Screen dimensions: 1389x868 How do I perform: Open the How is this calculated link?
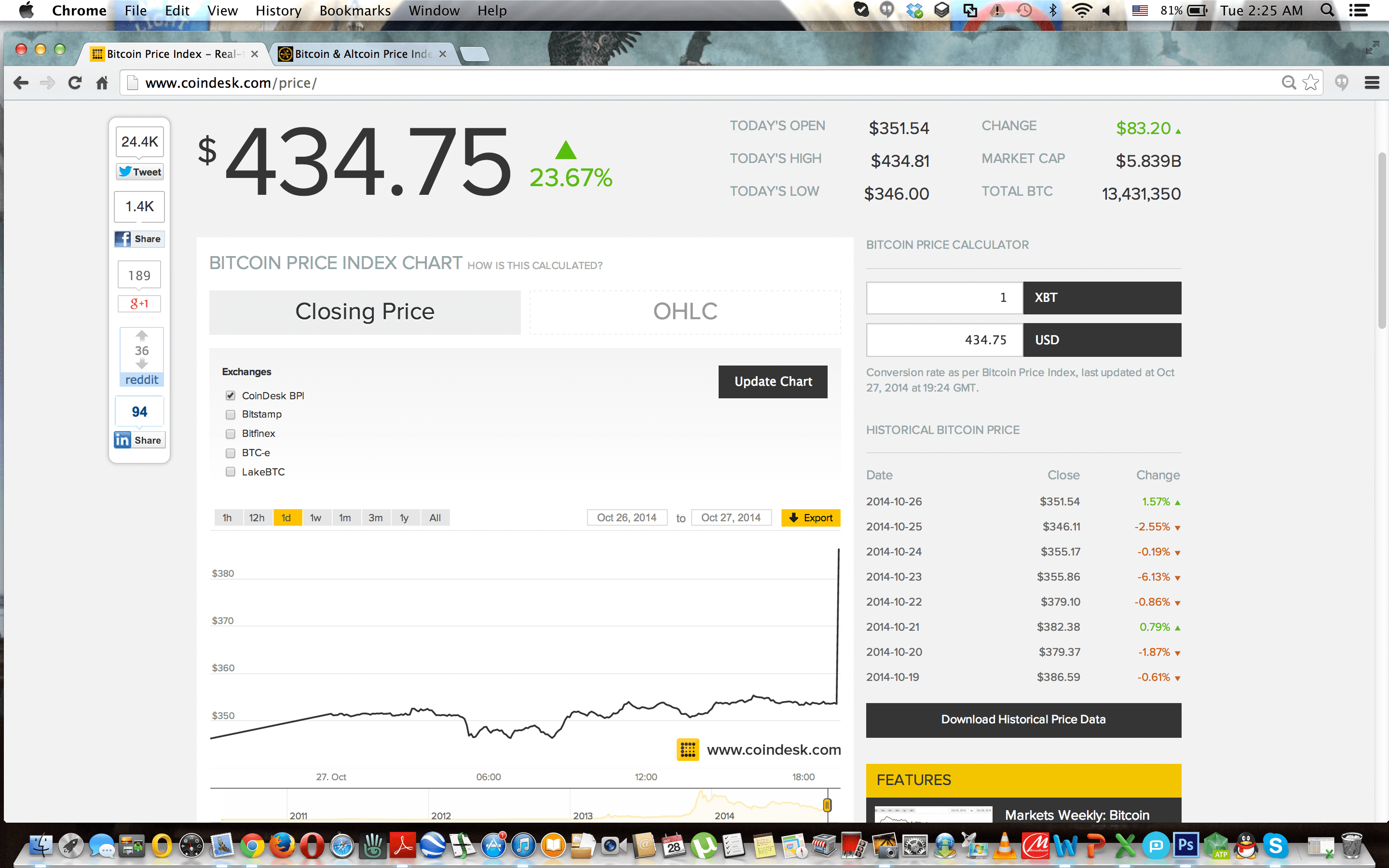coord(535,266)
